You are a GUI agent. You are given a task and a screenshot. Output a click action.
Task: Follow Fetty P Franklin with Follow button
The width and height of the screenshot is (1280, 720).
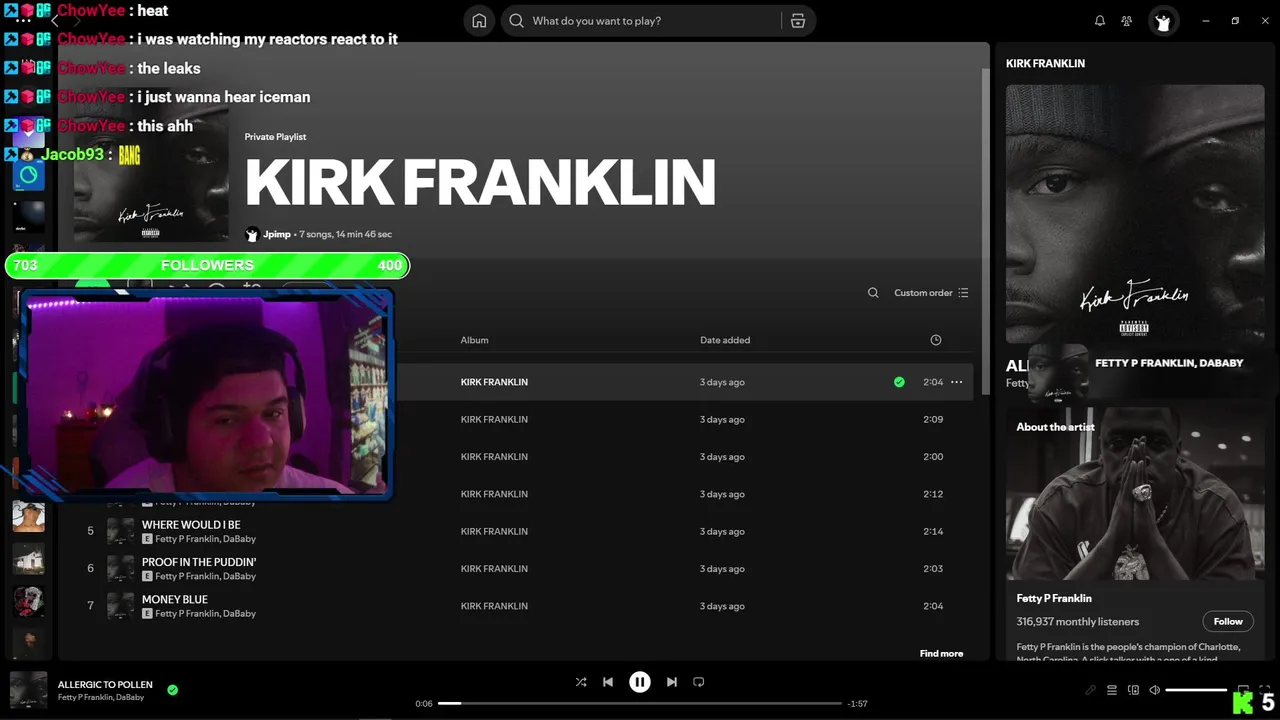(x=1228, y=621)
